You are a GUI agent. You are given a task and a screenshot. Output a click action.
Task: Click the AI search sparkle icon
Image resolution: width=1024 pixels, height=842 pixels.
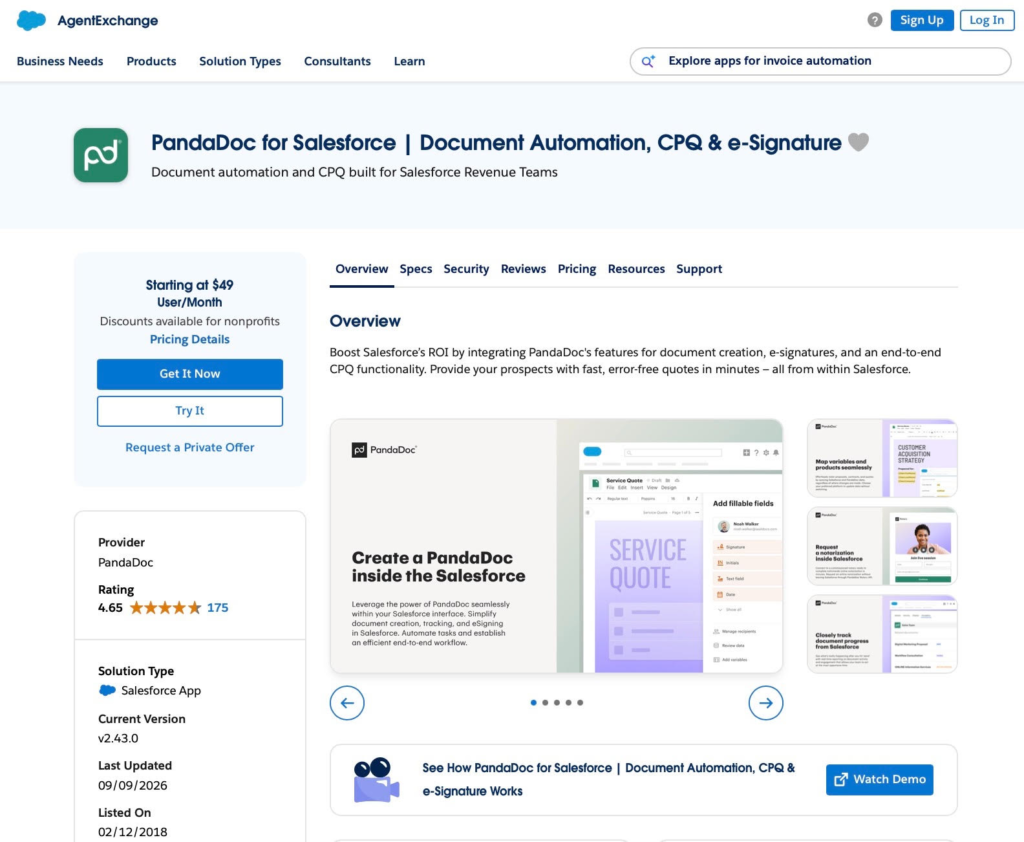click(x=648, y=61)
